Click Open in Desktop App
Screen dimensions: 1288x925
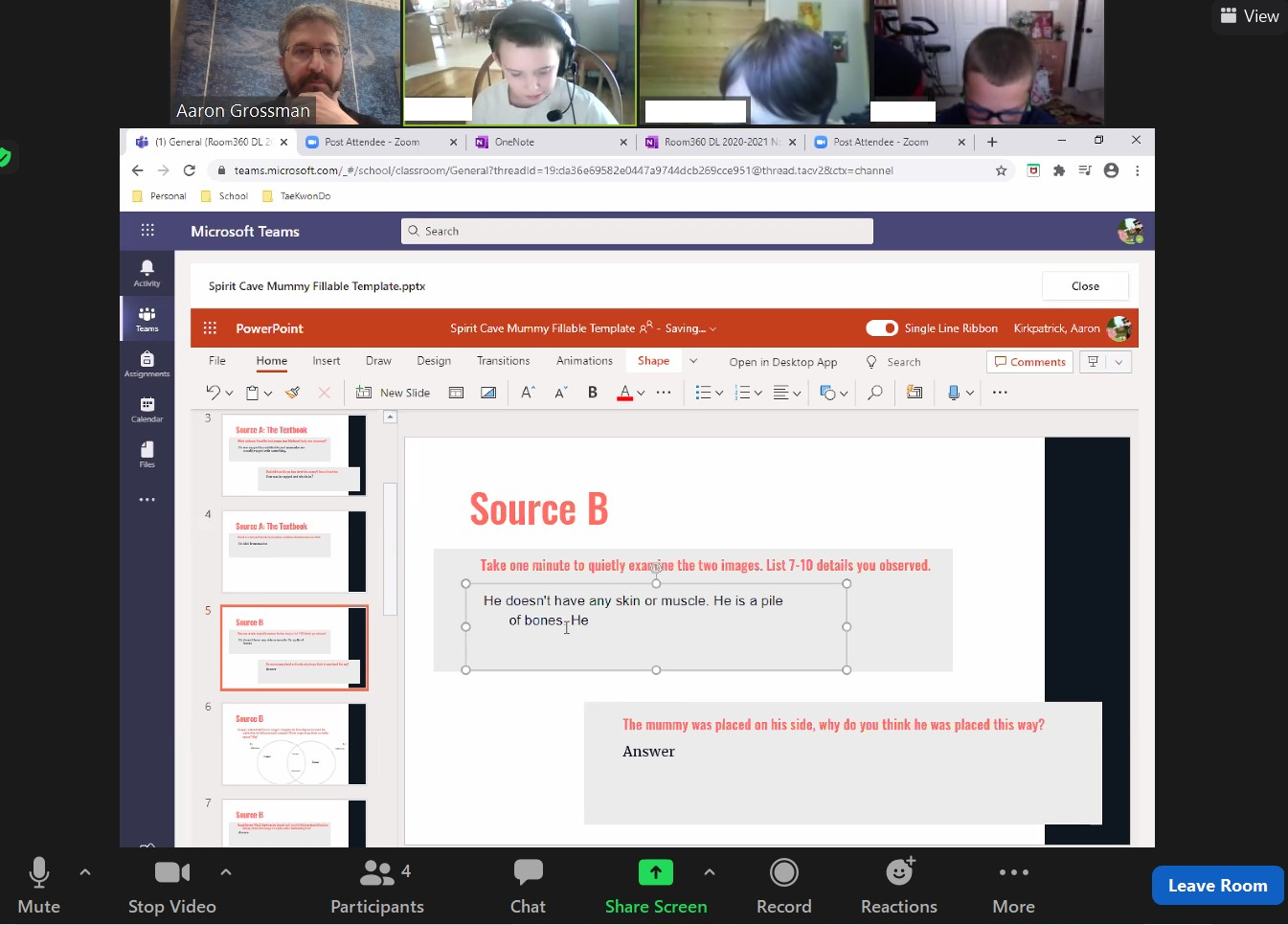(x=782, y=362)
